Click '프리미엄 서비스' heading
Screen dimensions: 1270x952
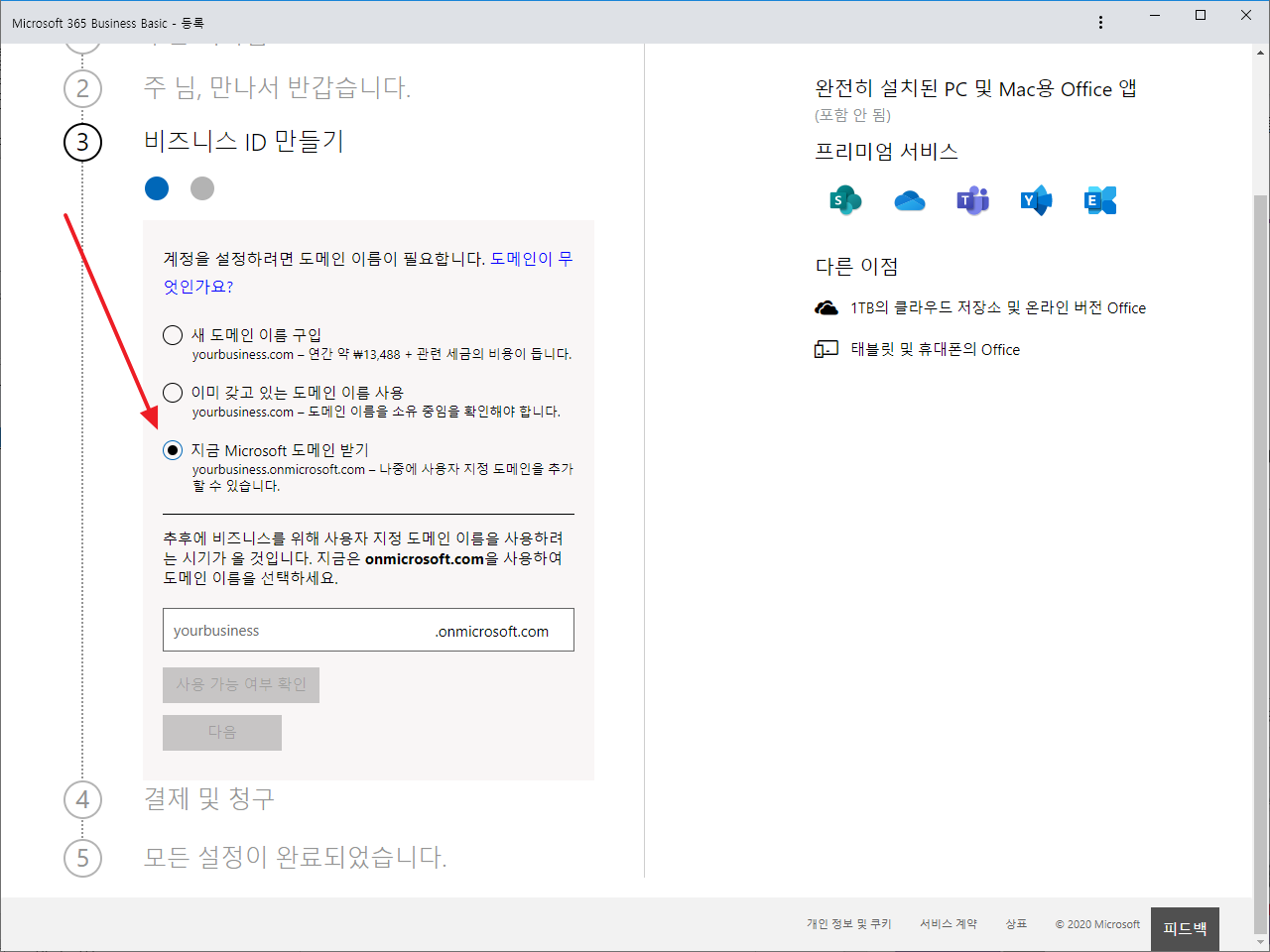coord(887,152)
